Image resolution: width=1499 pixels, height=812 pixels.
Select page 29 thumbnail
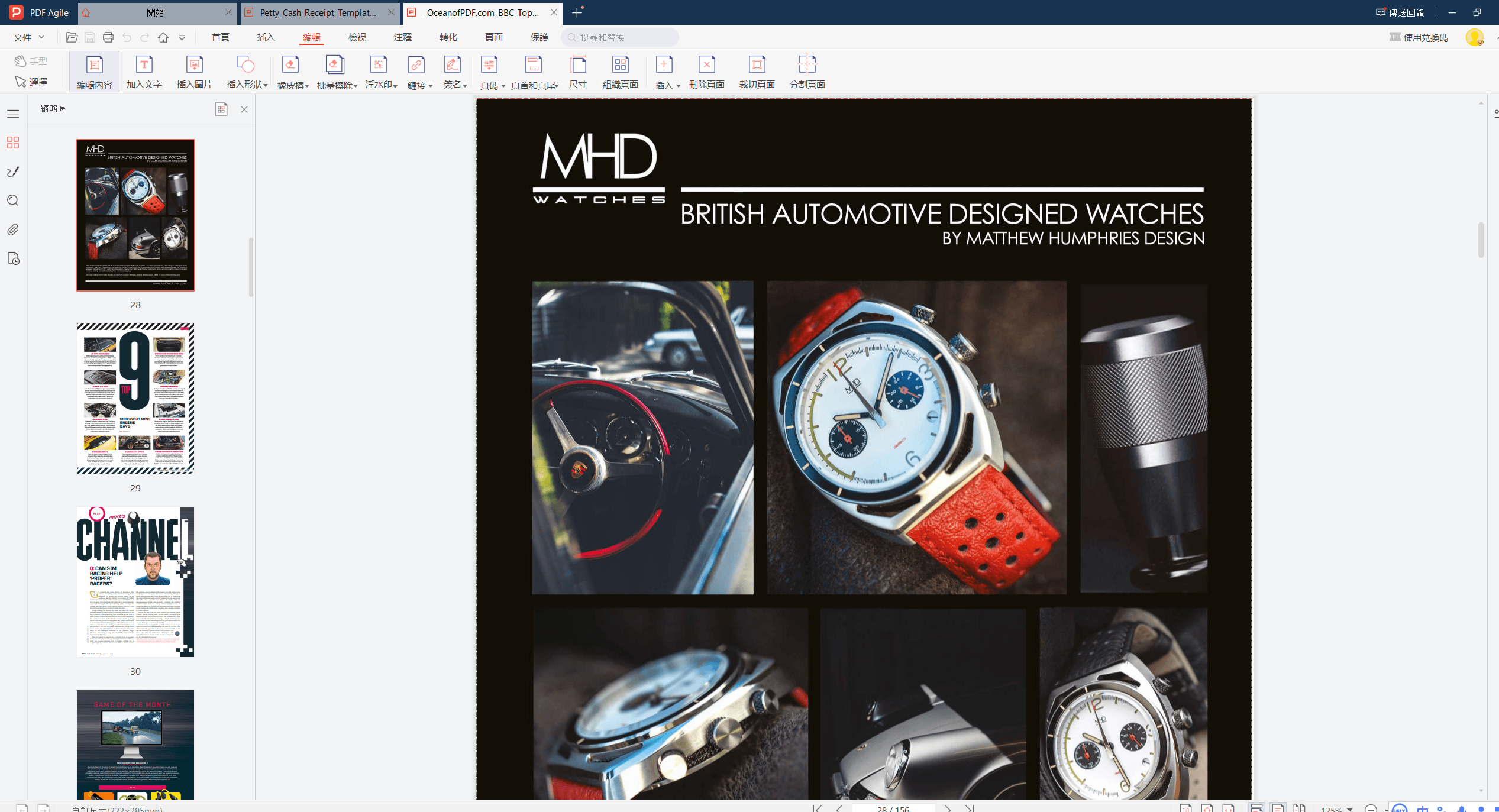click(135, 398)
